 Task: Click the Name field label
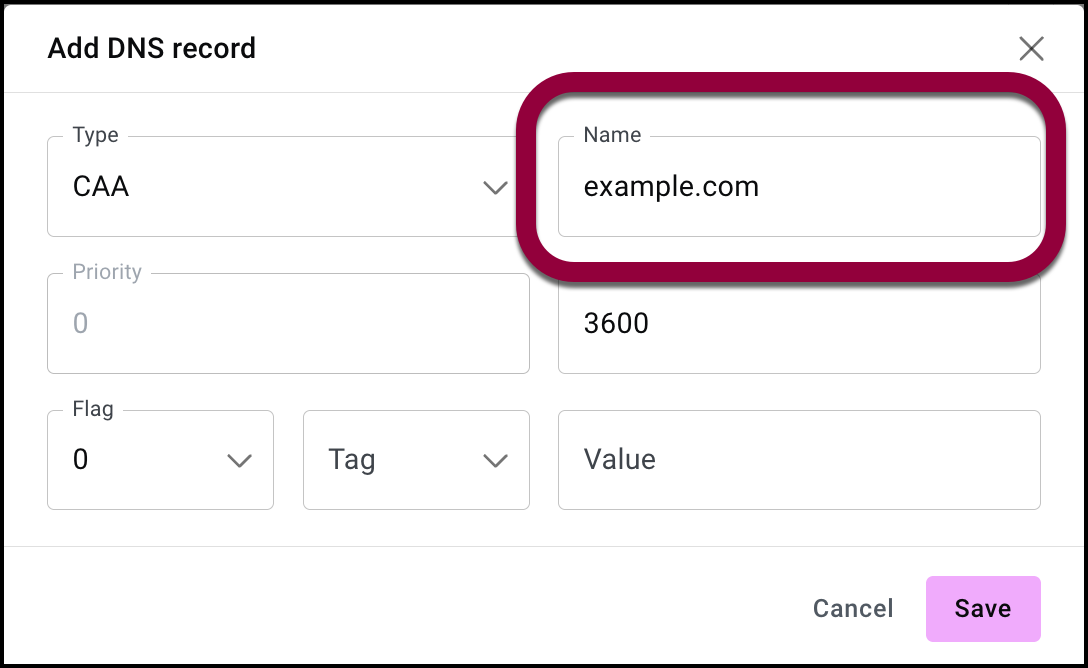(x=612, y=135)
